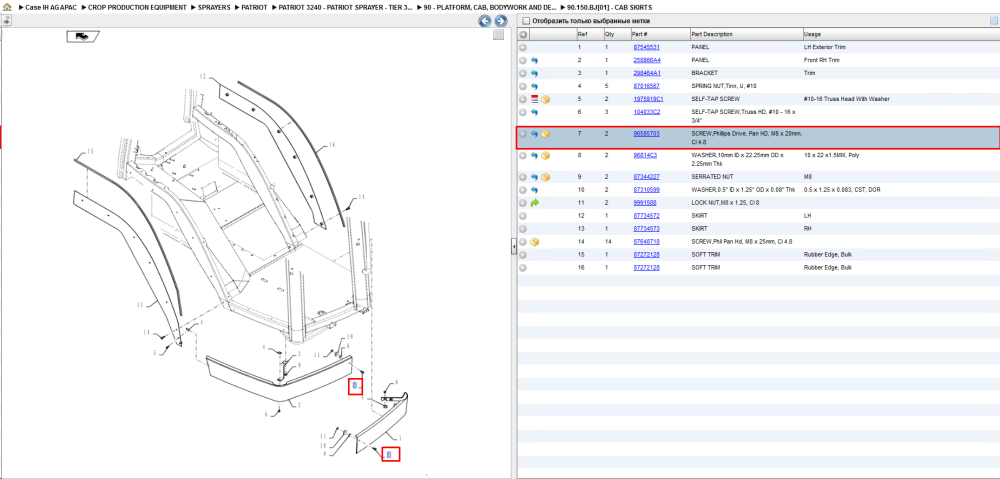Click the package box icon on the Ref 7 row
This screenshot has width=1000, height=479.
(x=545, y=135)
